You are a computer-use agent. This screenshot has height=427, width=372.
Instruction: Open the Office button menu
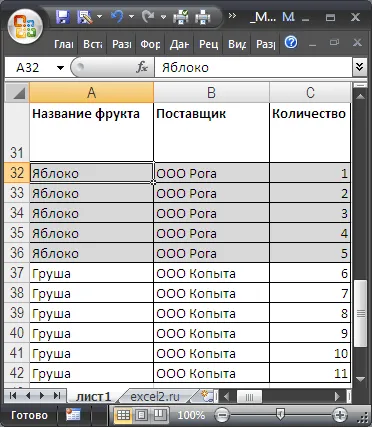click(25, 26)
